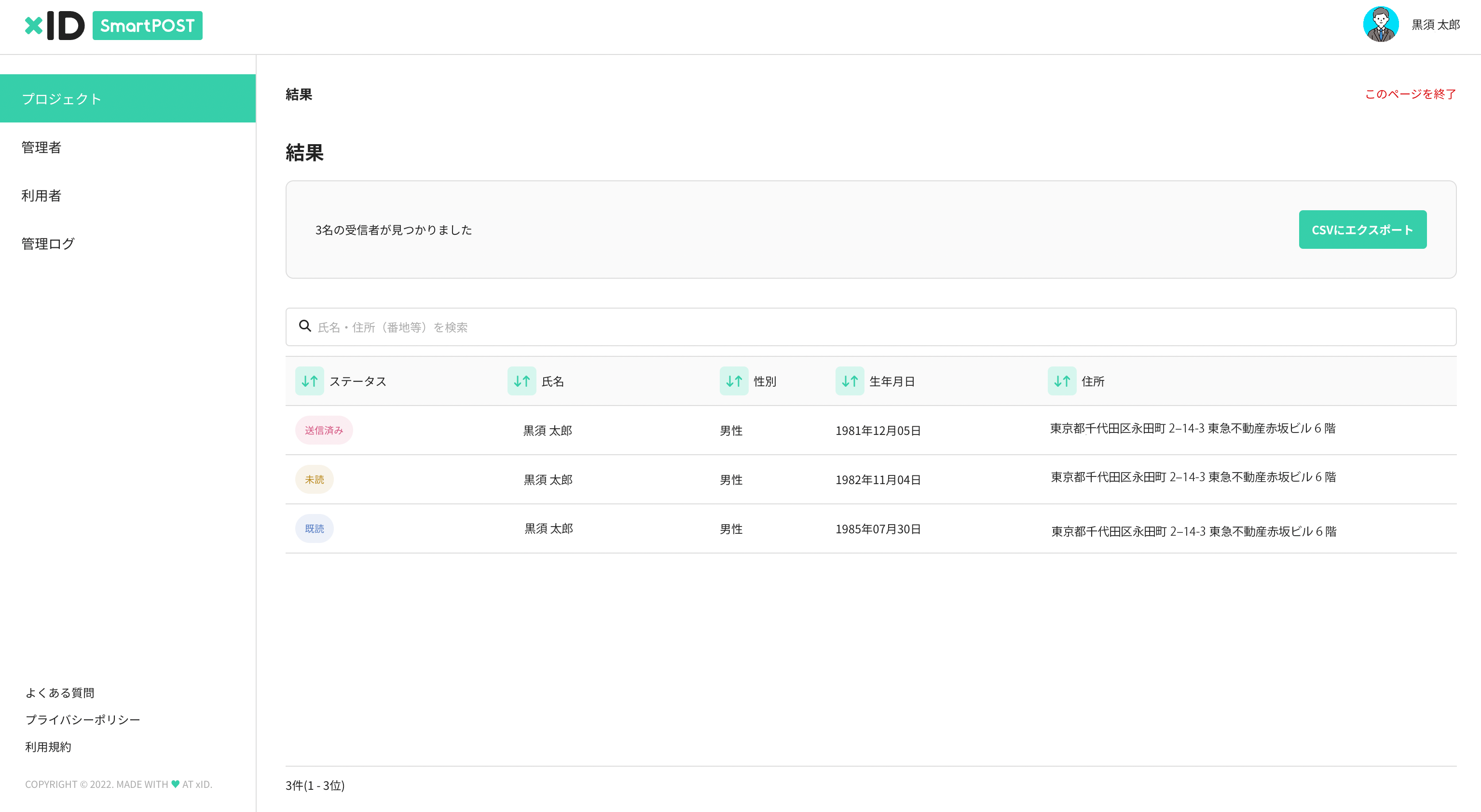Sort table by 性別 column icon
This screenshot has height=812, width=1481.
[734, 381]
